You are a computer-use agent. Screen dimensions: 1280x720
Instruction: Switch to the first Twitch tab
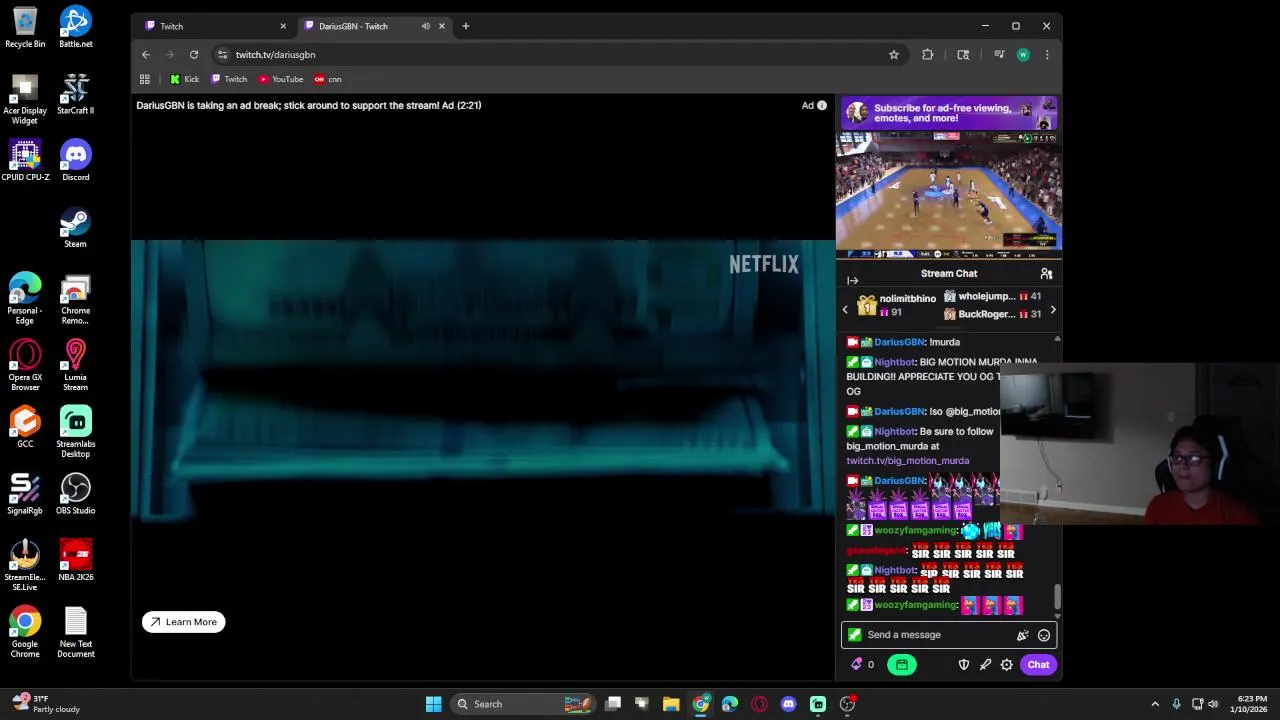213,26
